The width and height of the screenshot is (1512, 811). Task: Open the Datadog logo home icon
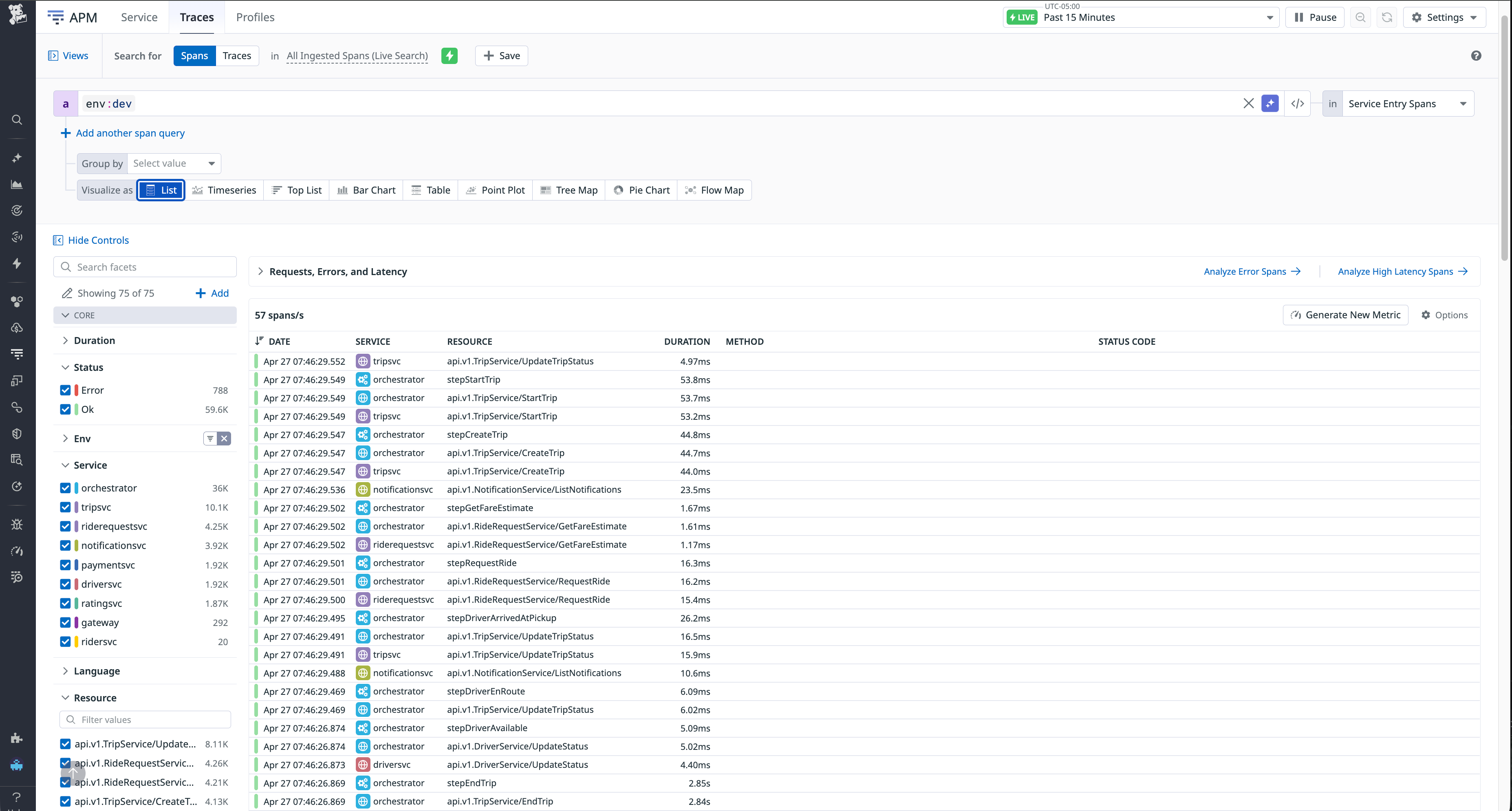pos(17,14)
